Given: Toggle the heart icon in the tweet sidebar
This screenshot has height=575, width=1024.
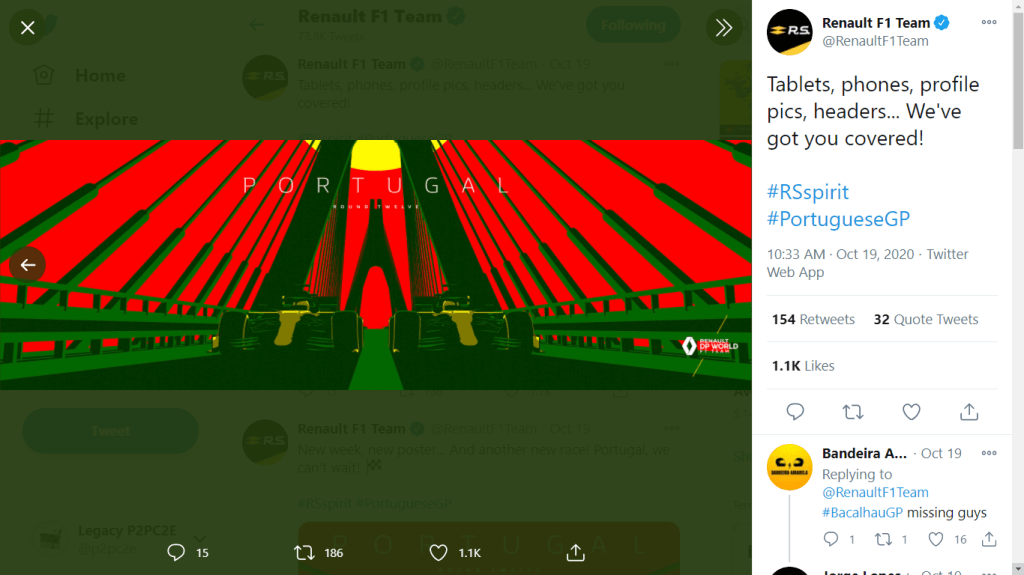Looking at the screenshot, I should 911,411.
